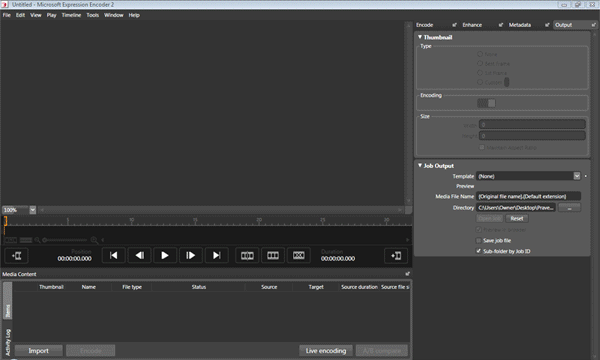Enable the Save job file checkbox
The width and height of the screenshot is (600, 360).
pyautogui.click(x=478, y=240)
